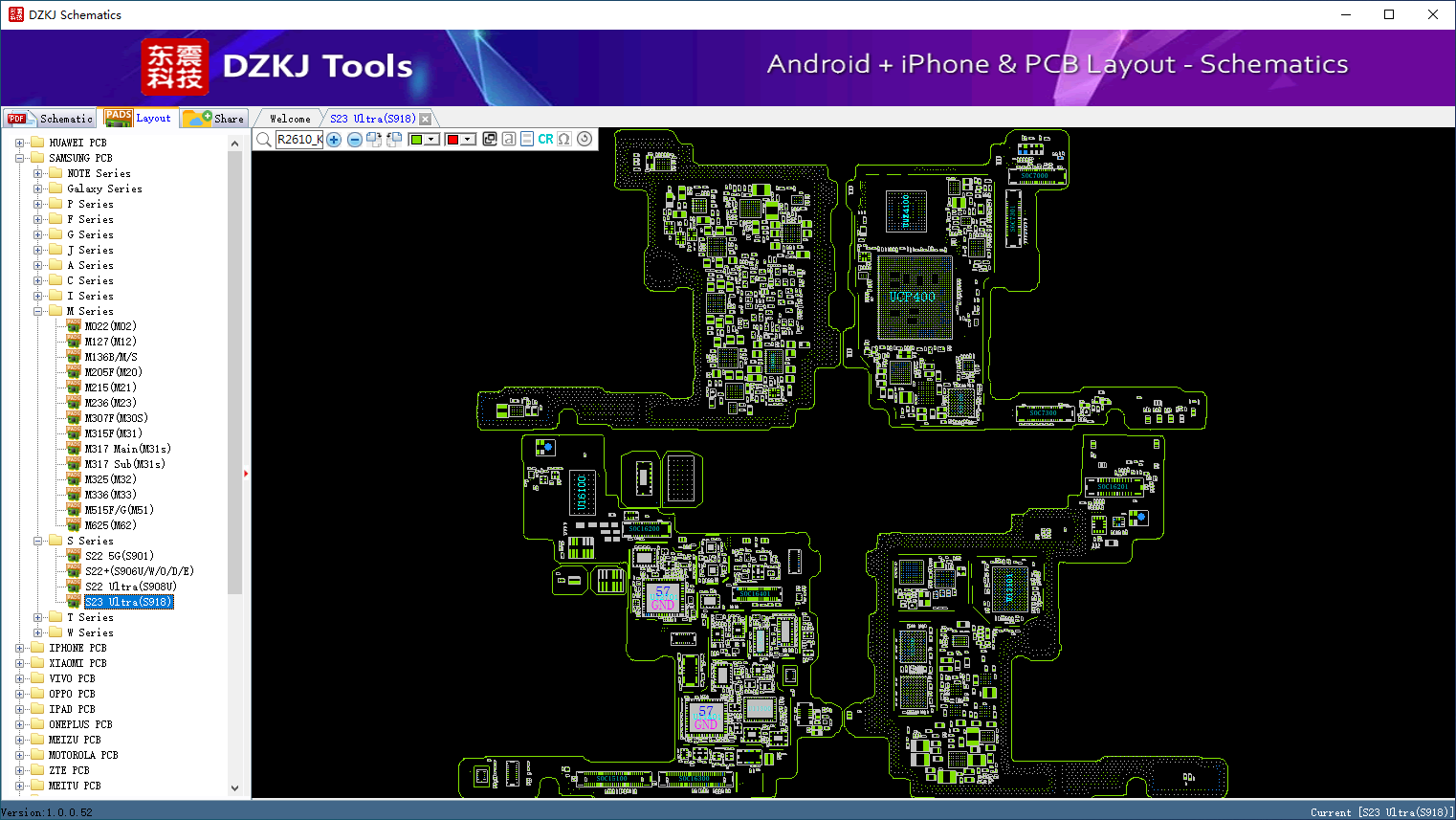1456x820 pixels.
Task: Select the OPPO PCB folder label
Action: point(72,694)
